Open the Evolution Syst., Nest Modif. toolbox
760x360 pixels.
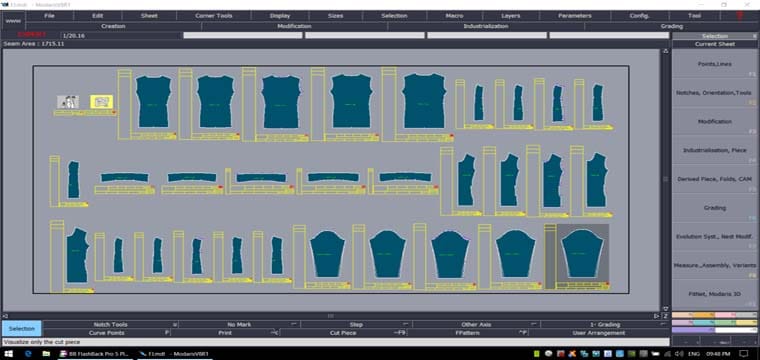(x=715, y=236)
